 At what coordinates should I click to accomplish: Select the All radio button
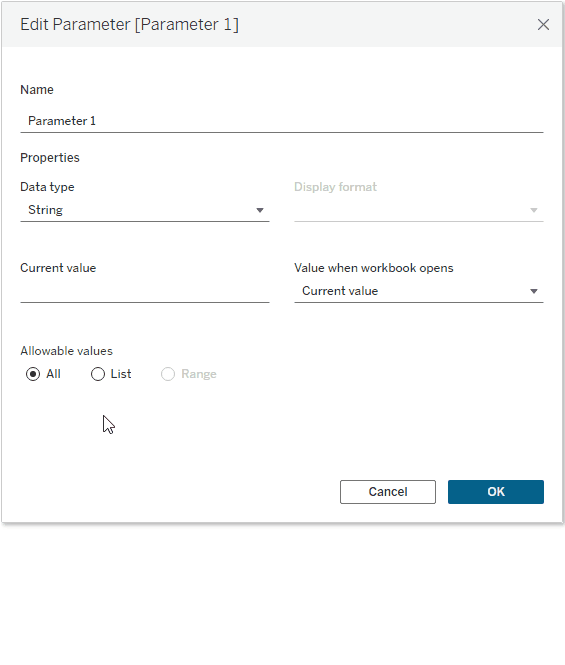[x=33, y=374]
